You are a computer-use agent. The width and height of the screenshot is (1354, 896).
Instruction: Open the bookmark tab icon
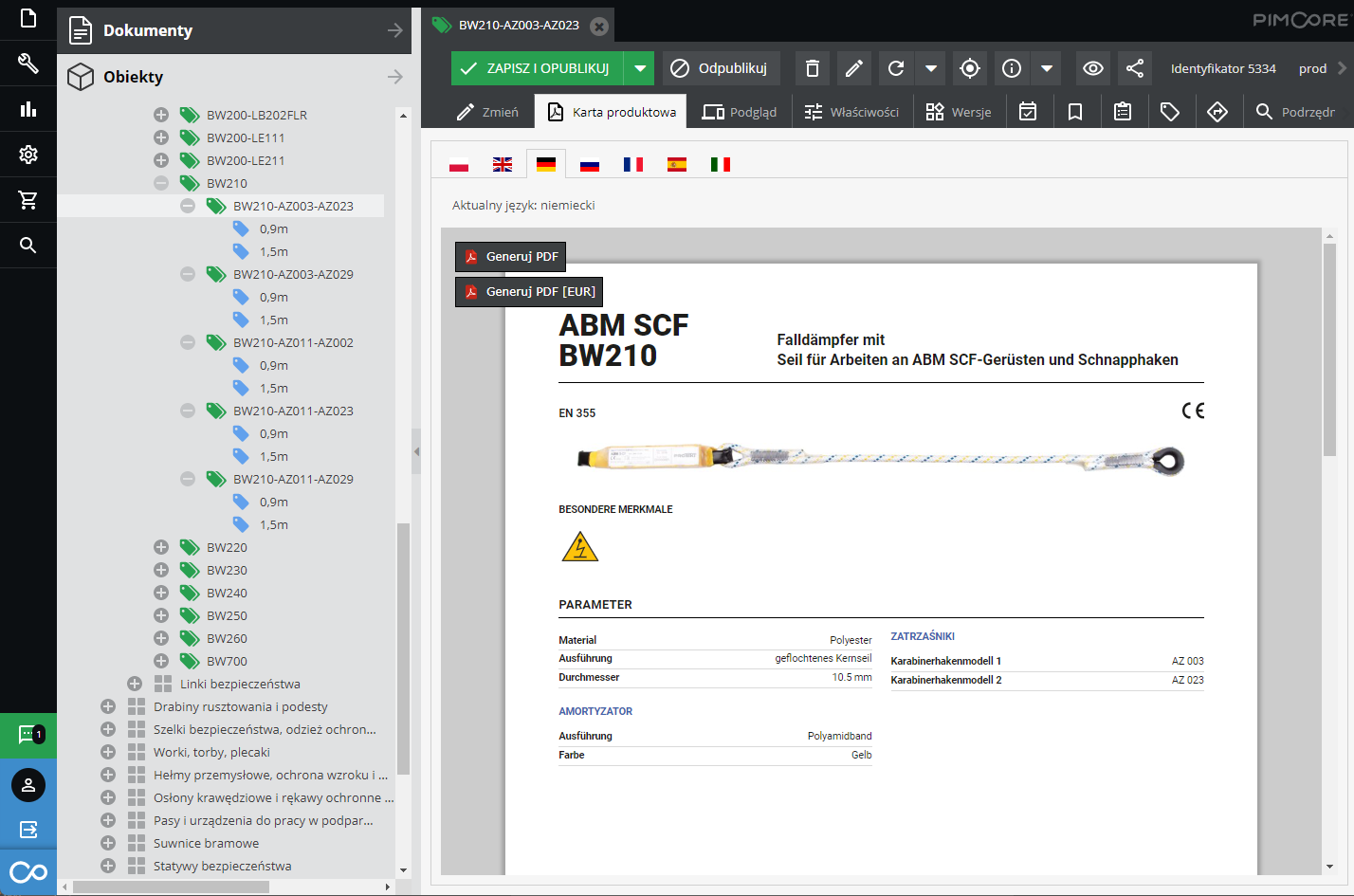[x=1075, y=112]
